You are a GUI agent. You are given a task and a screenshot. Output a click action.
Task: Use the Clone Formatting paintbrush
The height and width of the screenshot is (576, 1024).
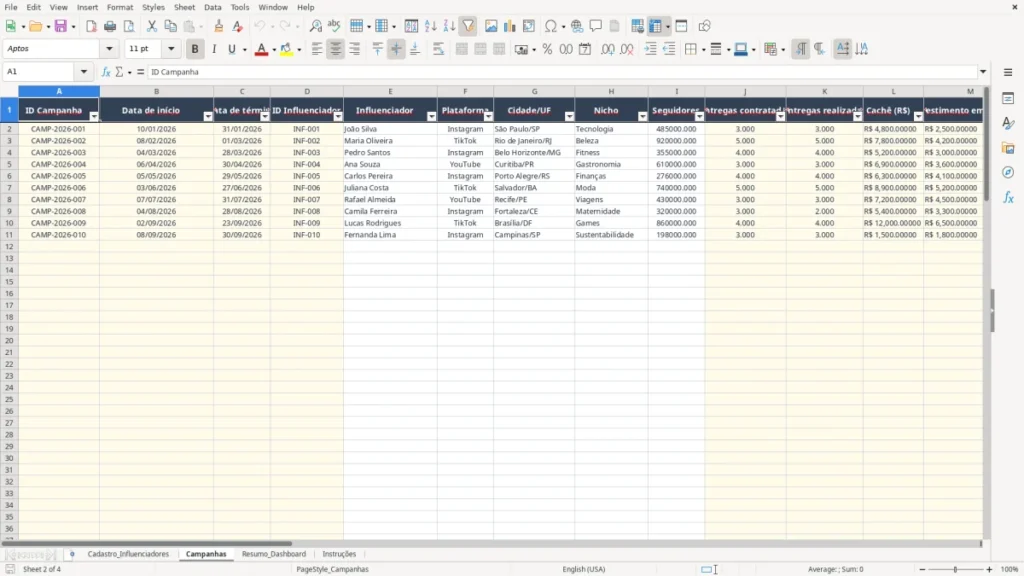[x=218, y=26]
